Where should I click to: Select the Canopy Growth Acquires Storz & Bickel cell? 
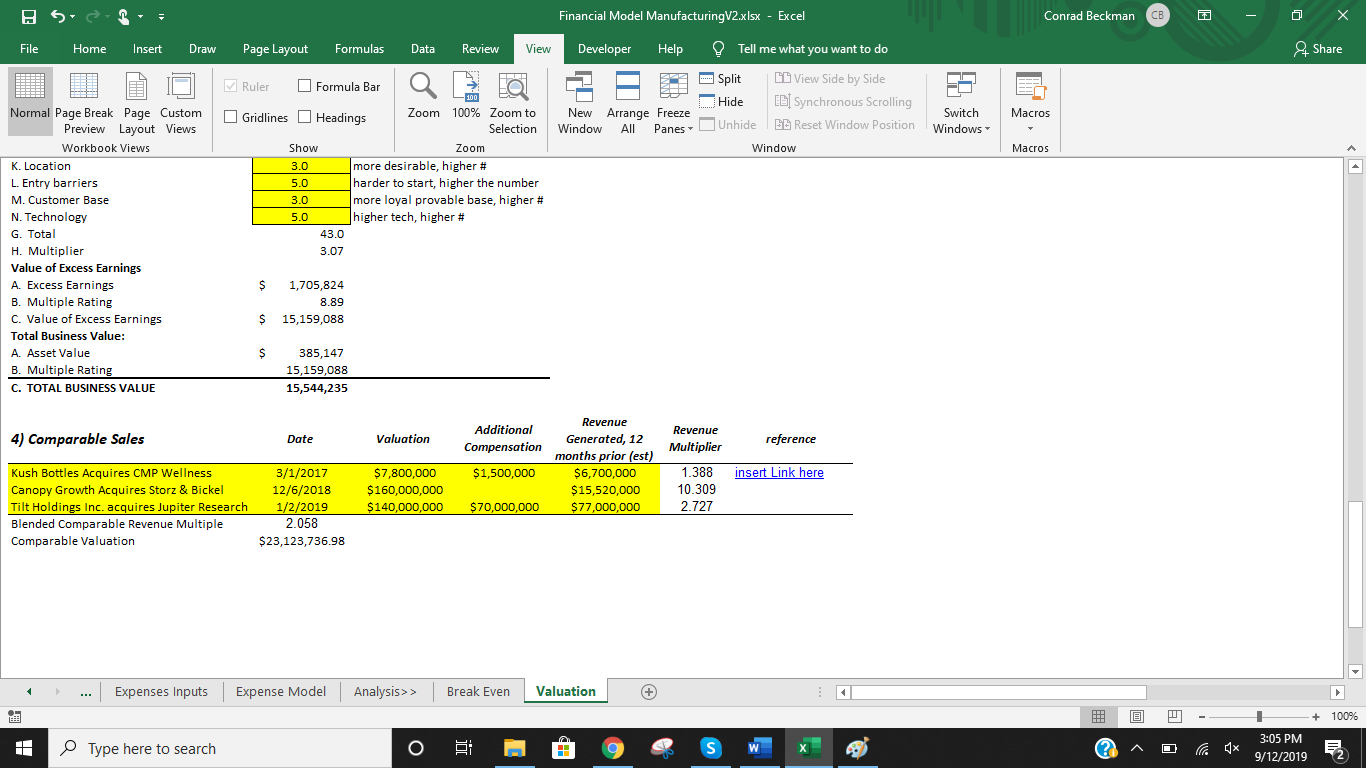click(130, 490)
